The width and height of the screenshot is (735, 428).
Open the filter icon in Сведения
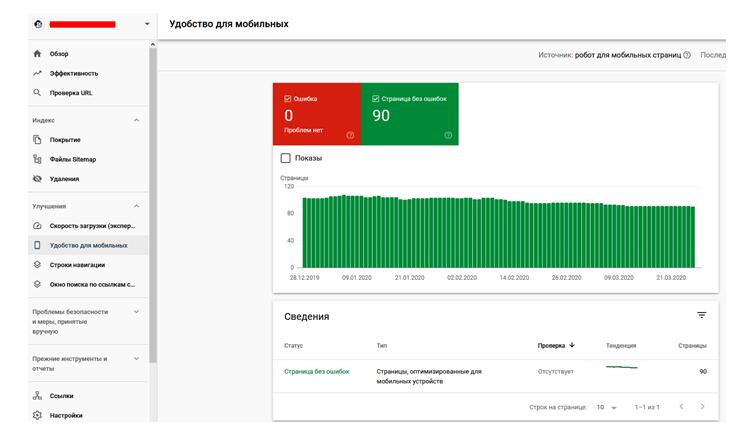(701, 315)
